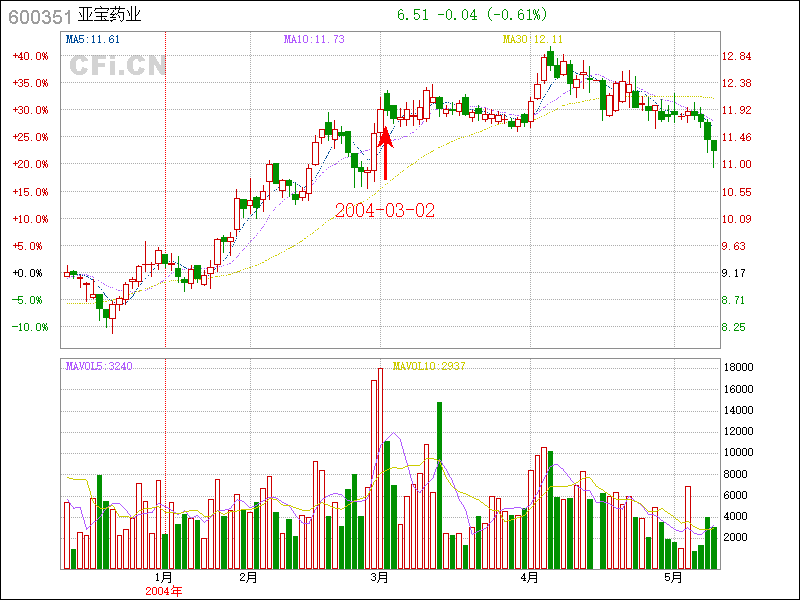Image resolution: width=800 pixels, height=600 pixels.
Task: Click the 2月 marker on the time axis
Action: [249, 578]
